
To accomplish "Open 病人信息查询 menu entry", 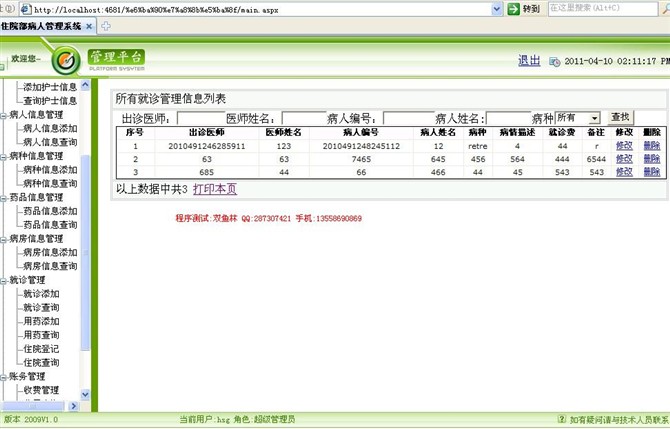I will [x=50, y=142].
